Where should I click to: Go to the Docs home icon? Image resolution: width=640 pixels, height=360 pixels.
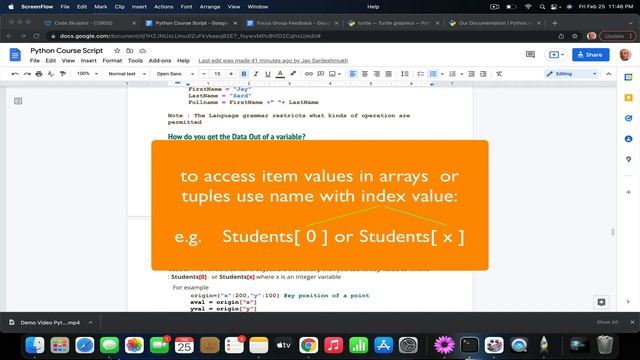[x=15, y=55]
